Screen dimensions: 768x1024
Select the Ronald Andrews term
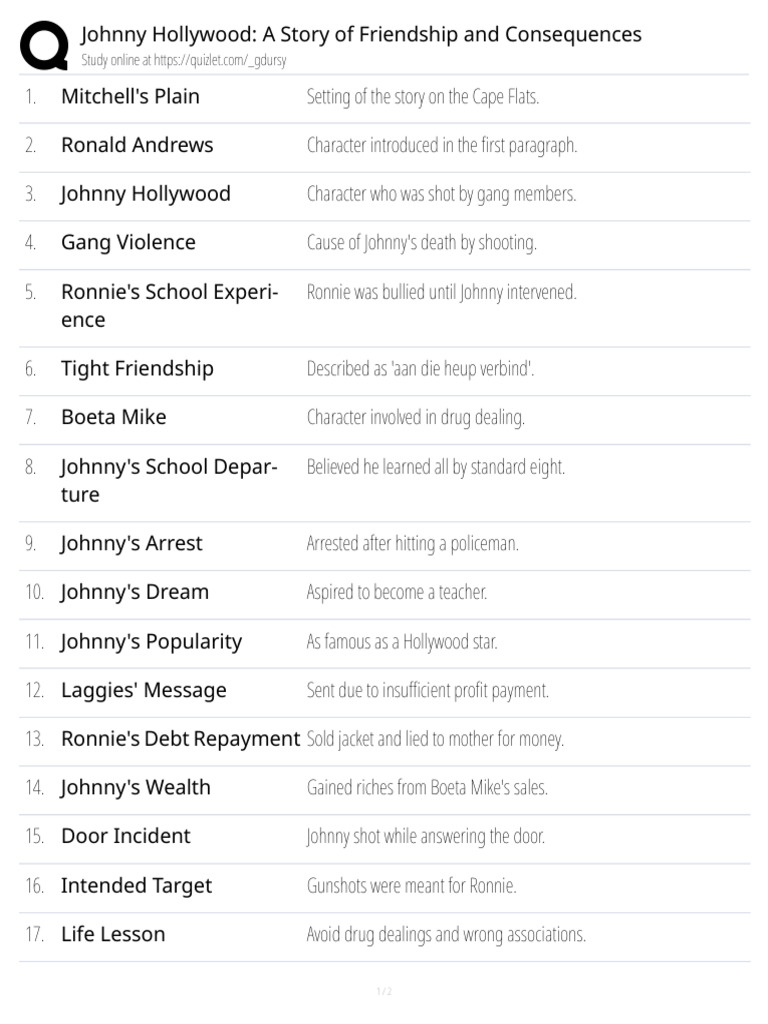tap(137, 145)
